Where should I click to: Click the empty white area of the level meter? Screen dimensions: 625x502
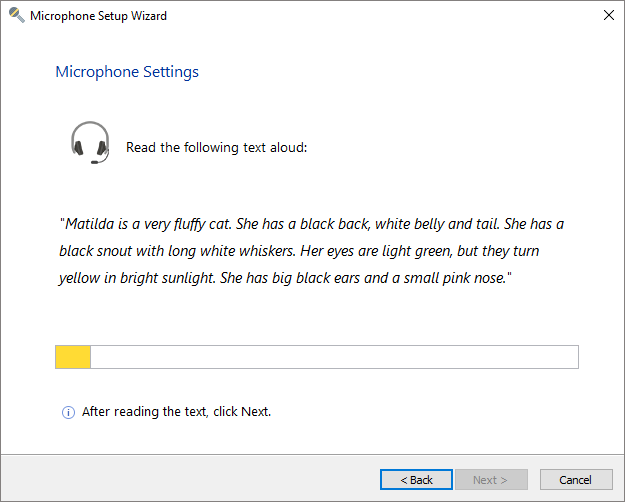(333, 357)
